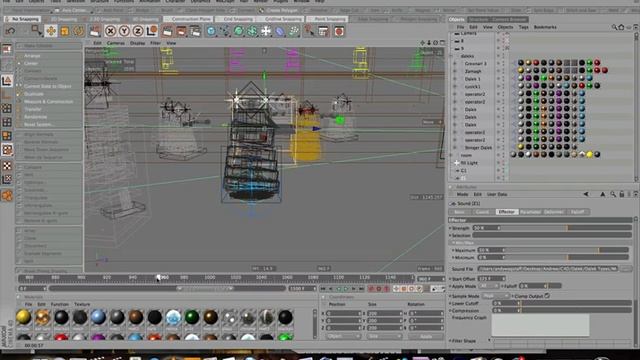Open Bookmarks menu in Object Manager
640x360 pixels.
[x=545, y=27]
